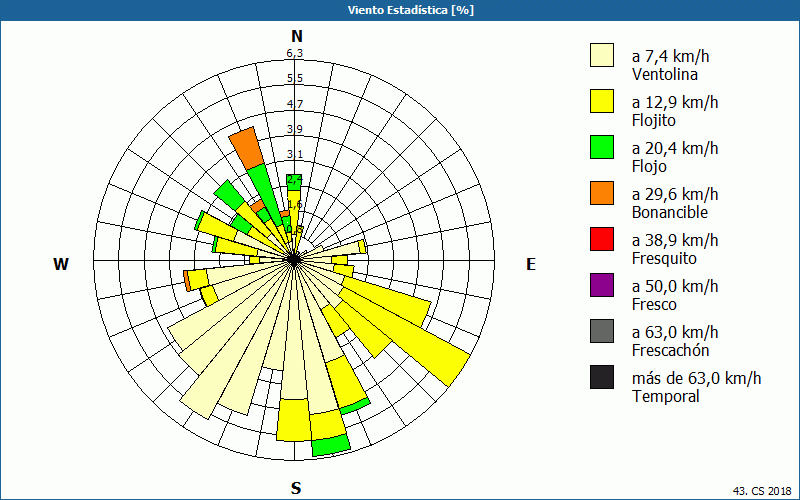
Task: Click the 'Flojo' legend label
Action: click(x=649, y=166)
